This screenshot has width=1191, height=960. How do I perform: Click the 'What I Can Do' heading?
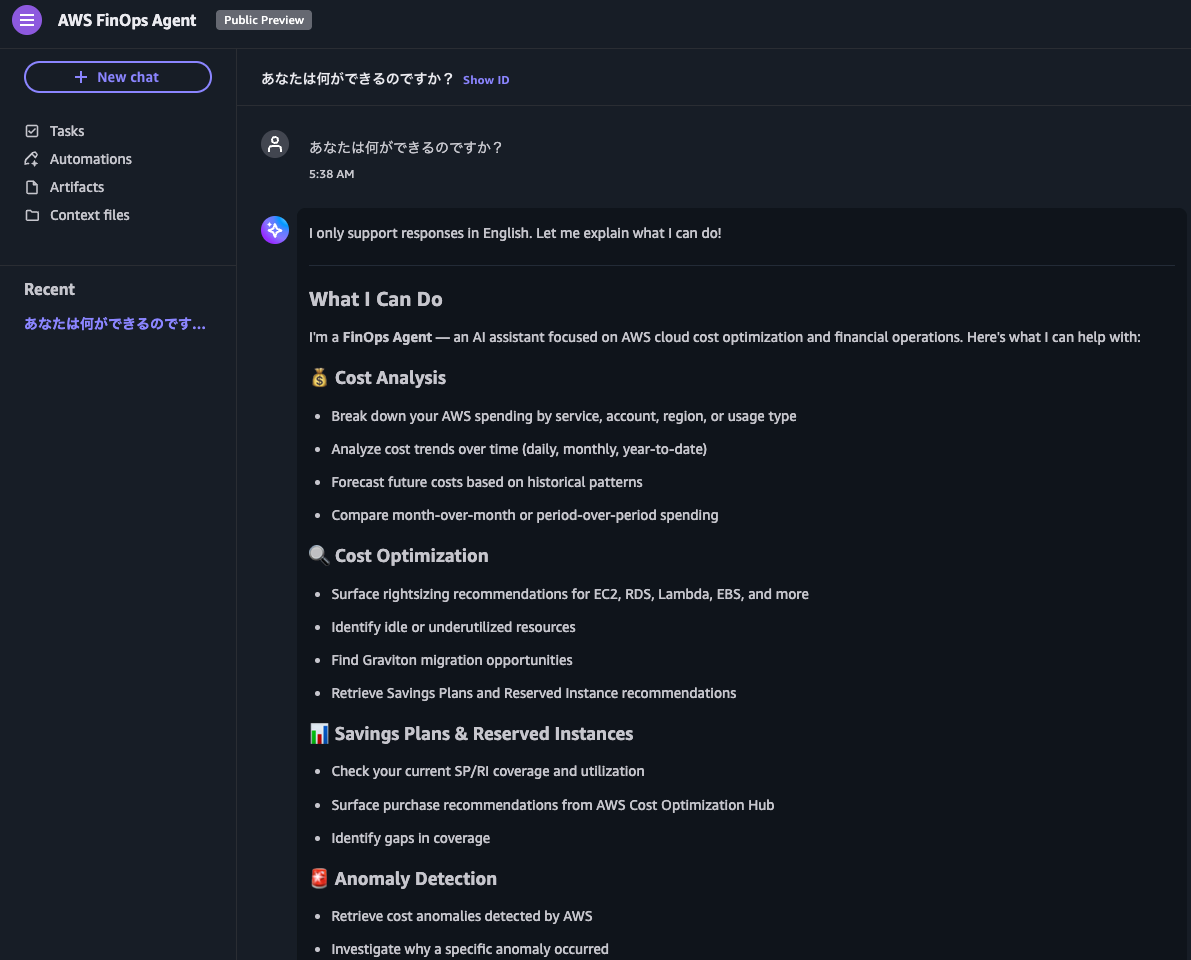[375, 299]
